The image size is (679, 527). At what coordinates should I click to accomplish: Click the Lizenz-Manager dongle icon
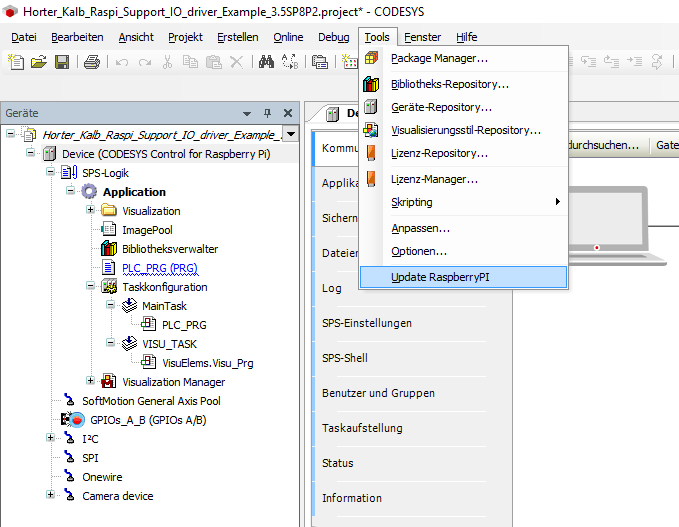click(x=371, y=179)
